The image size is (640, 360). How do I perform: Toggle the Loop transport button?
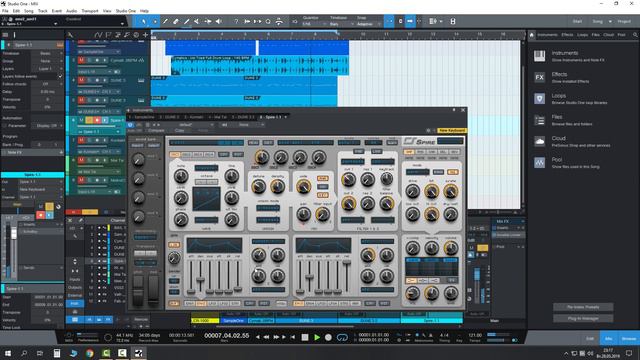[342, 338]
